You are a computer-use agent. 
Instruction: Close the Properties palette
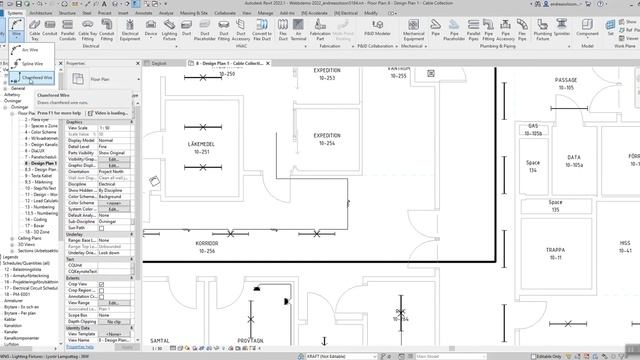click(138, 63)
